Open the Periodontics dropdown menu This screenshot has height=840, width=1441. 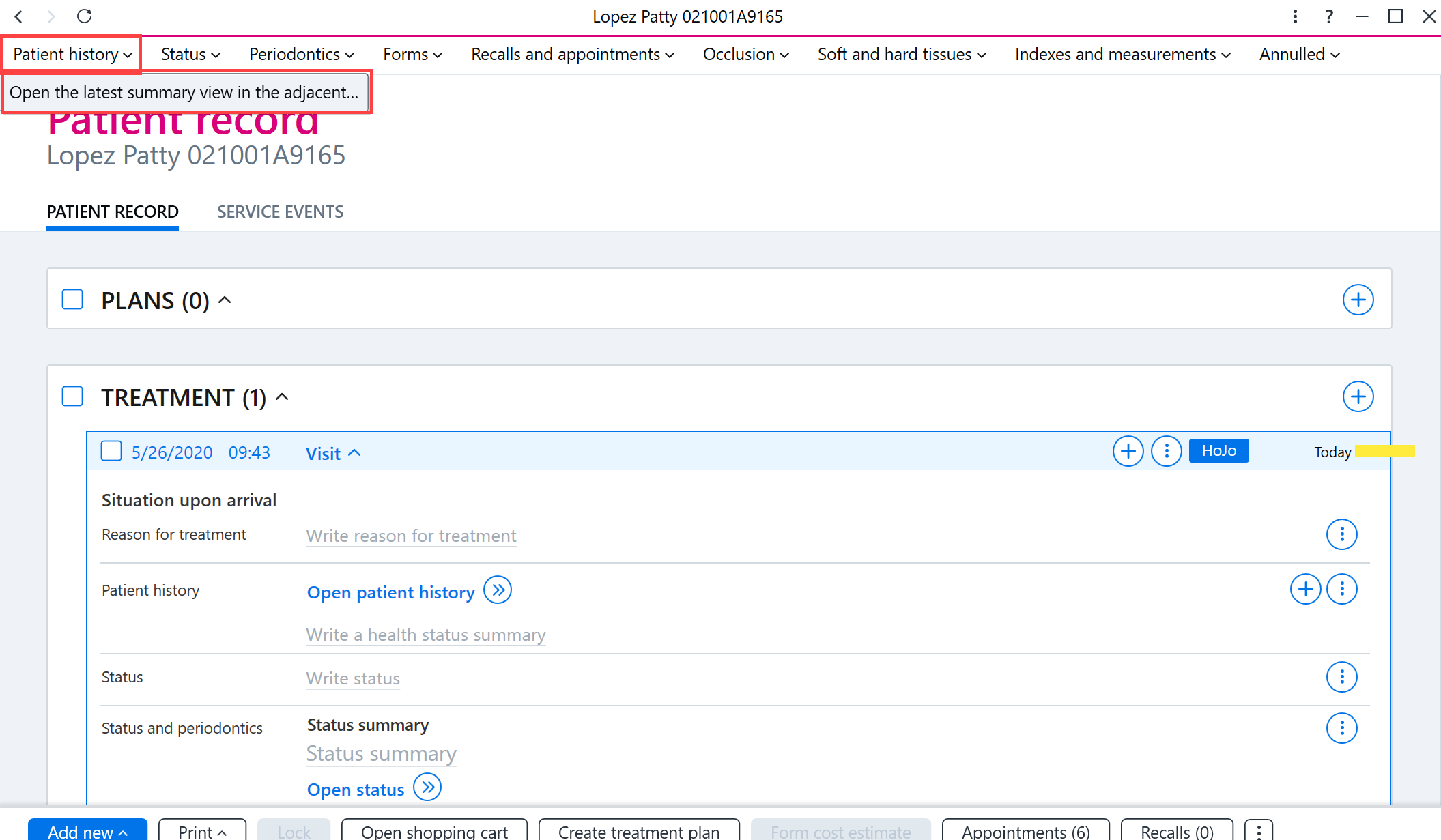tap(301, 55)
